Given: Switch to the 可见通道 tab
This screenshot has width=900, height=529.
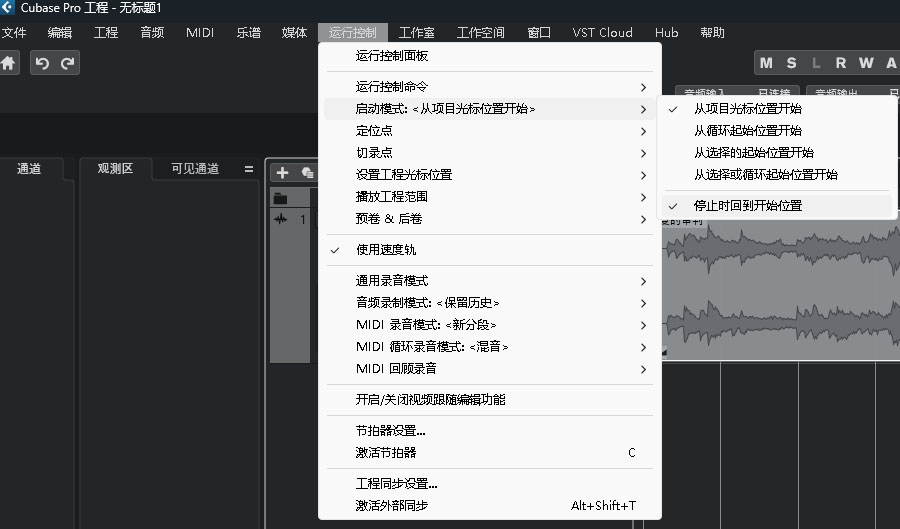Looking at the screenshot, I should pos(195,169).
